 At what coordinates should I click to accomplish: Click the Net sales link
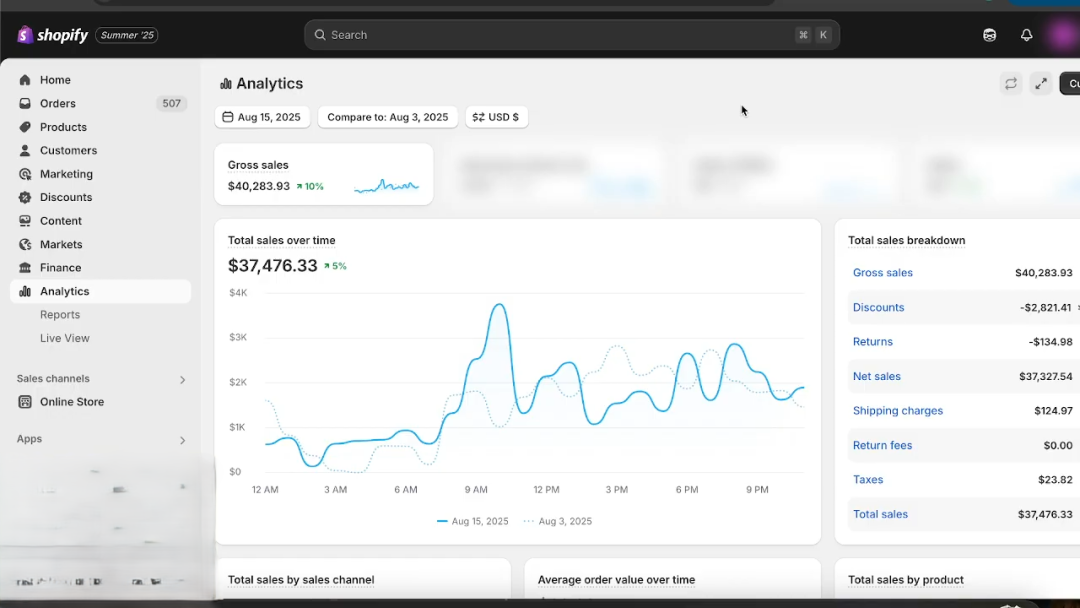coord(876,377)
